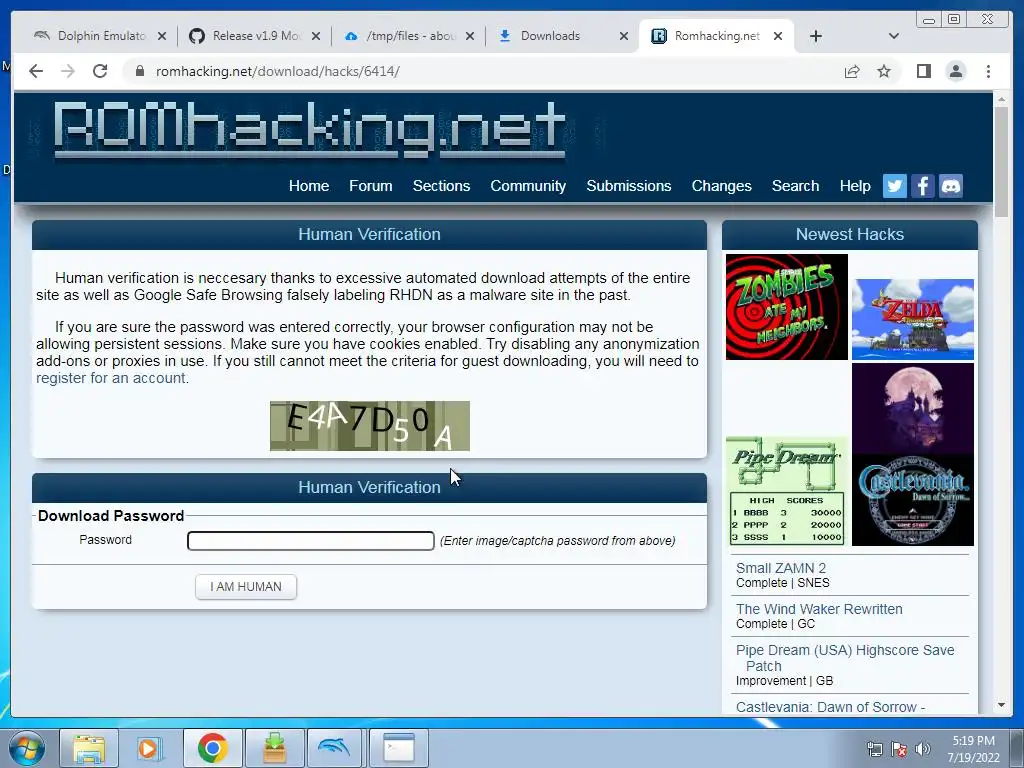This screenshot has width=1024, height=768.
Task: Open File Explorer from the taskbar
Action: tap(89, 748)
